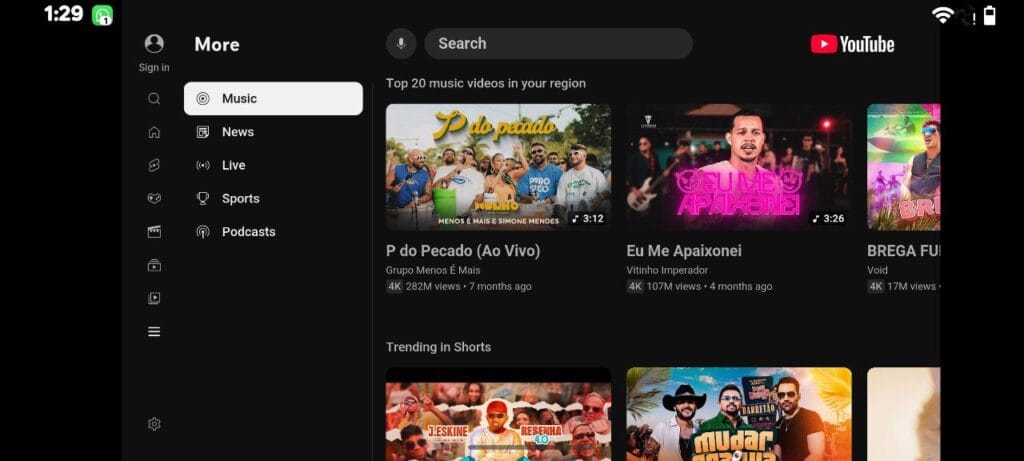Select the Live category
This screenshot has width=1024, height=461.
click(273, 165)
